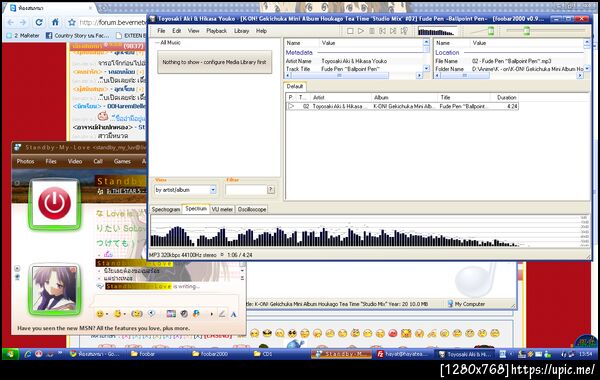
Task: Click the MSN message input box
Action: (165, 301)
